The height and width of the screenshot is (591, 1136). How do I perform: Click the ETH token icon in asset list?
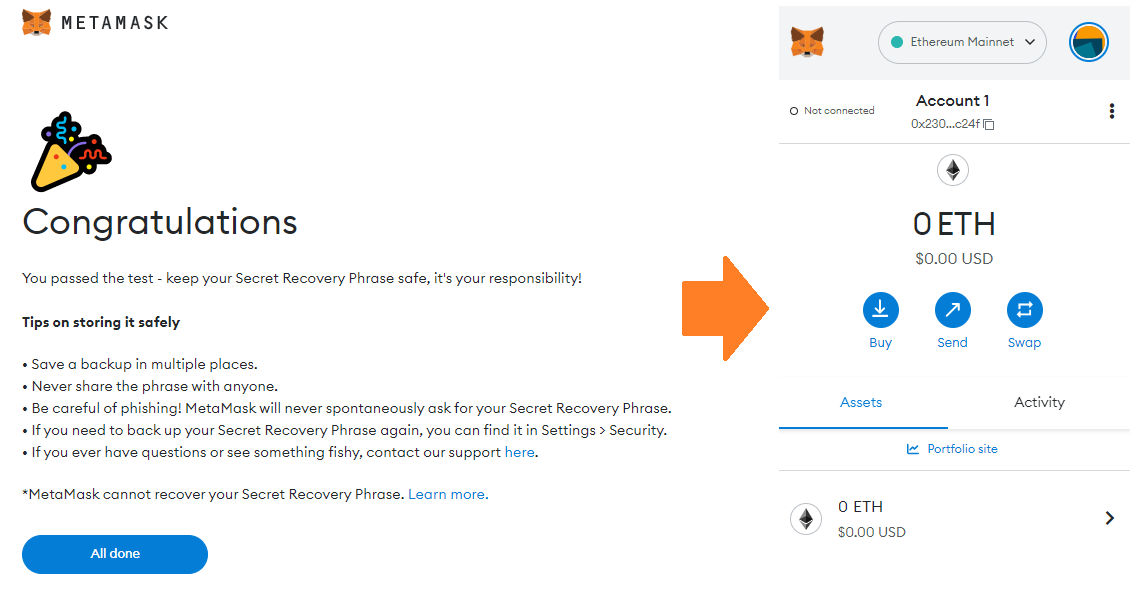[806, 518]
